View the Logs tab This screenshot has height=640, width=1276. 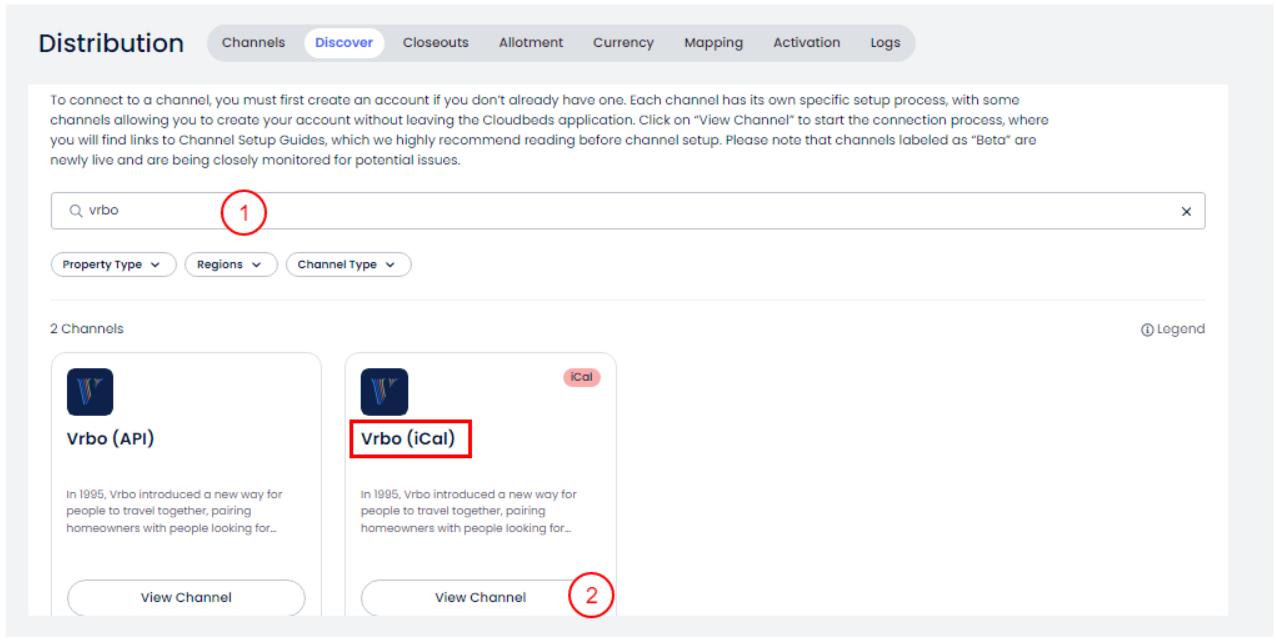pyautogui.click(x=885, y=43)
